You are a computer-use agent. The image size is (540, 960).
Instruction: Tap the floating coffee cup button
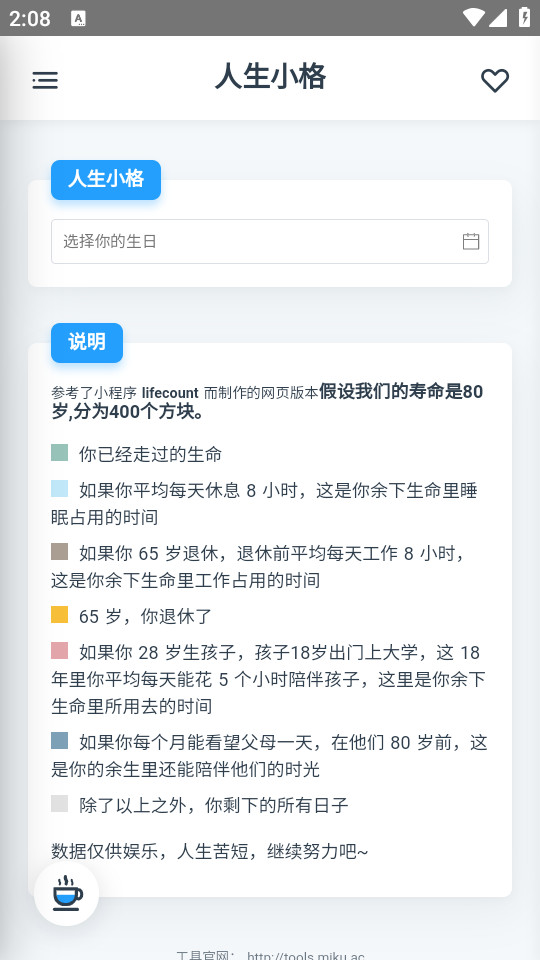(x=67, y=893)
